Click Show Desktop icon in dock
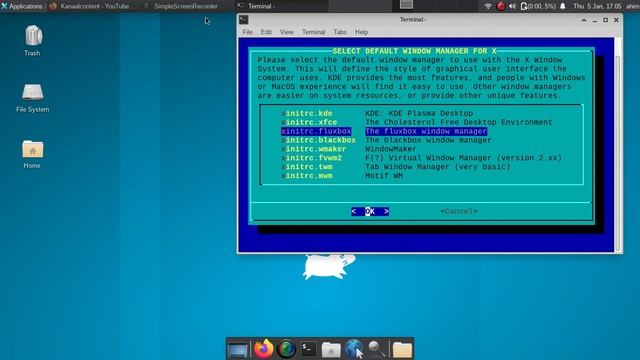The height and width of the screenshot is (360, 640). (x=238, y=350)
